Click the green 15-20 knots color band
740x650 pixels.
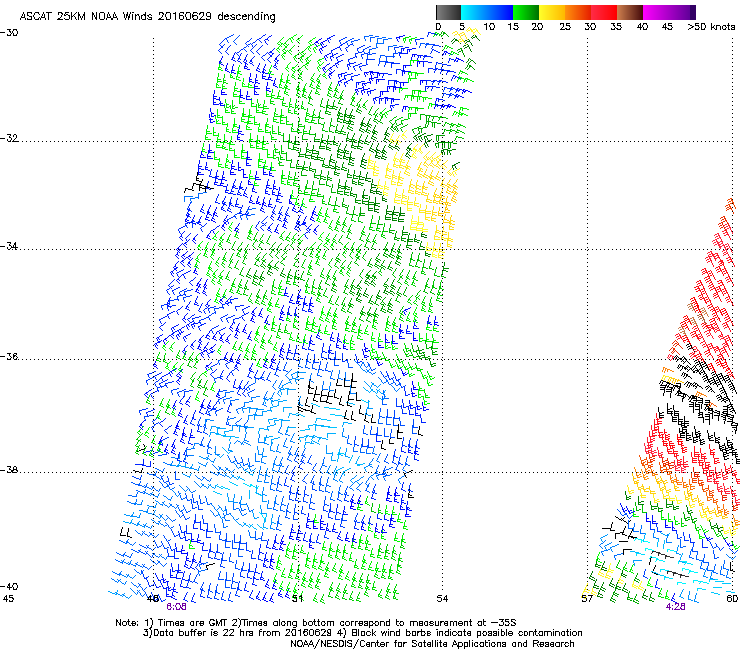(526, 12)
